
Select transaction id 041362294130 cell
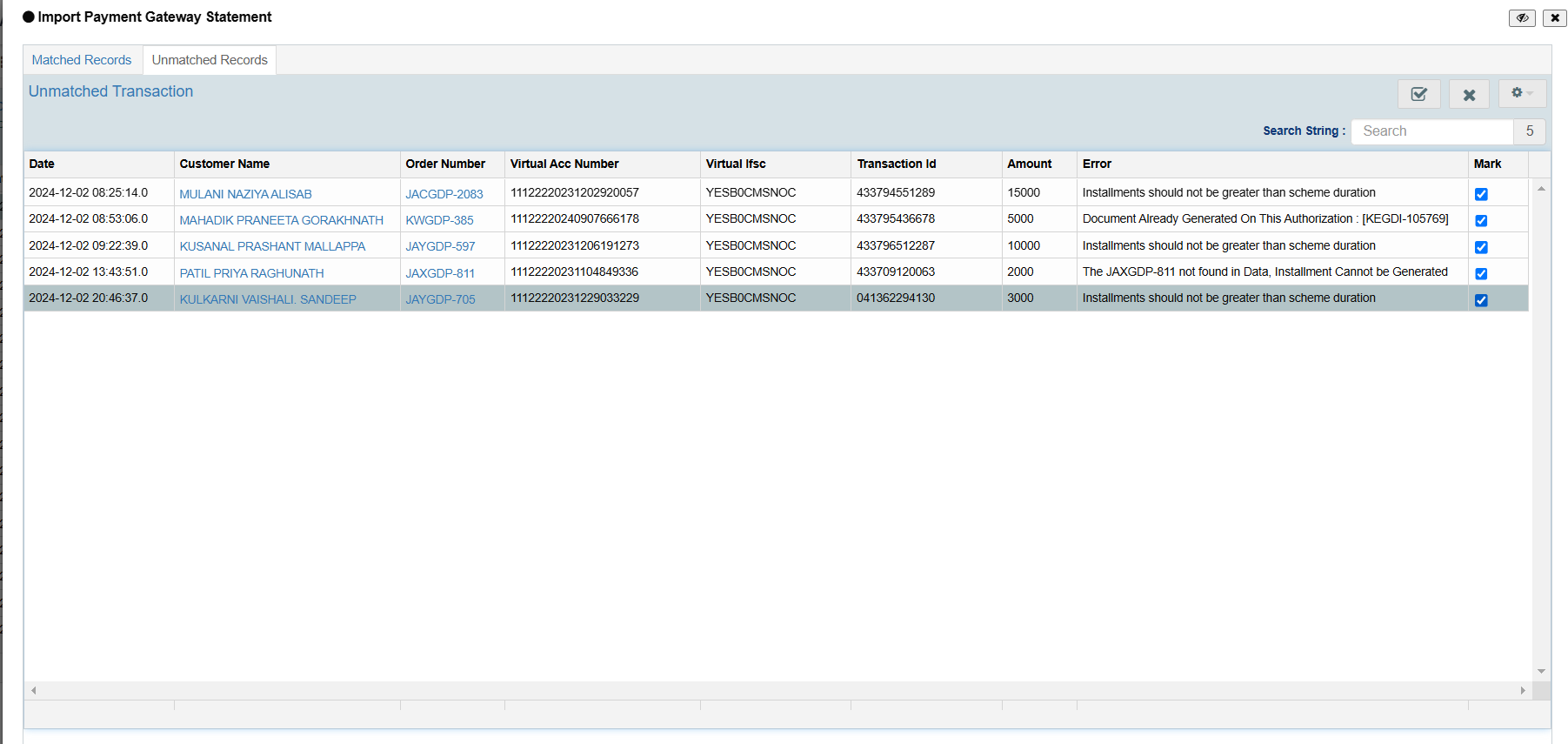[x=926, y=298]
